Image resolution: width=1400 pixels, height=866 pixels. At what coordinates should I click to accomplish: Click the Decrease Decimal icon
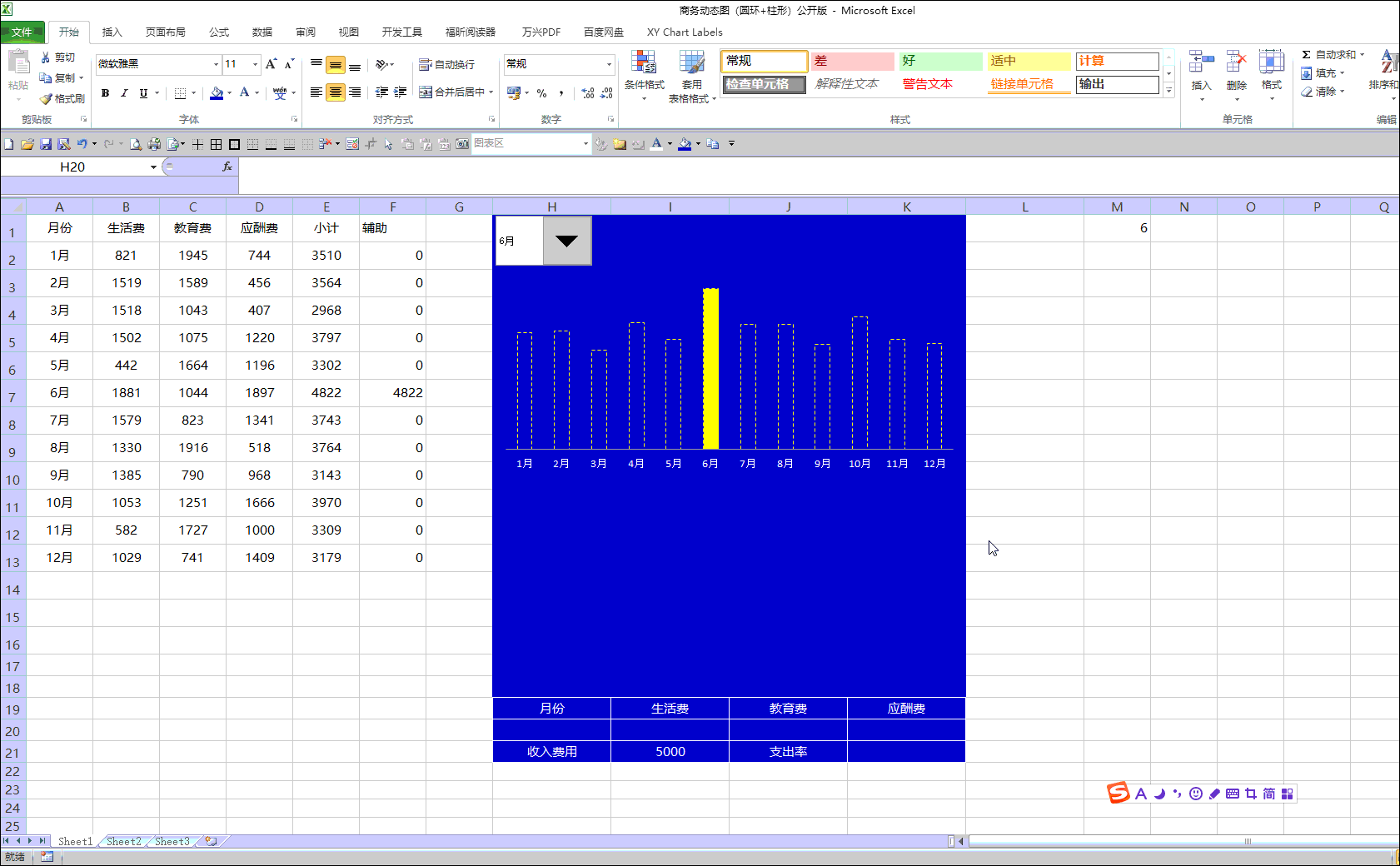(606, 92)
